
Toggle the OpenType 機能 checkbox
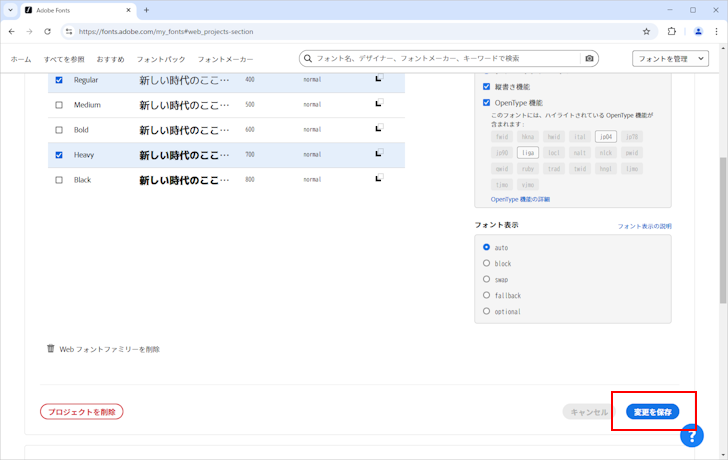(487, 103)
